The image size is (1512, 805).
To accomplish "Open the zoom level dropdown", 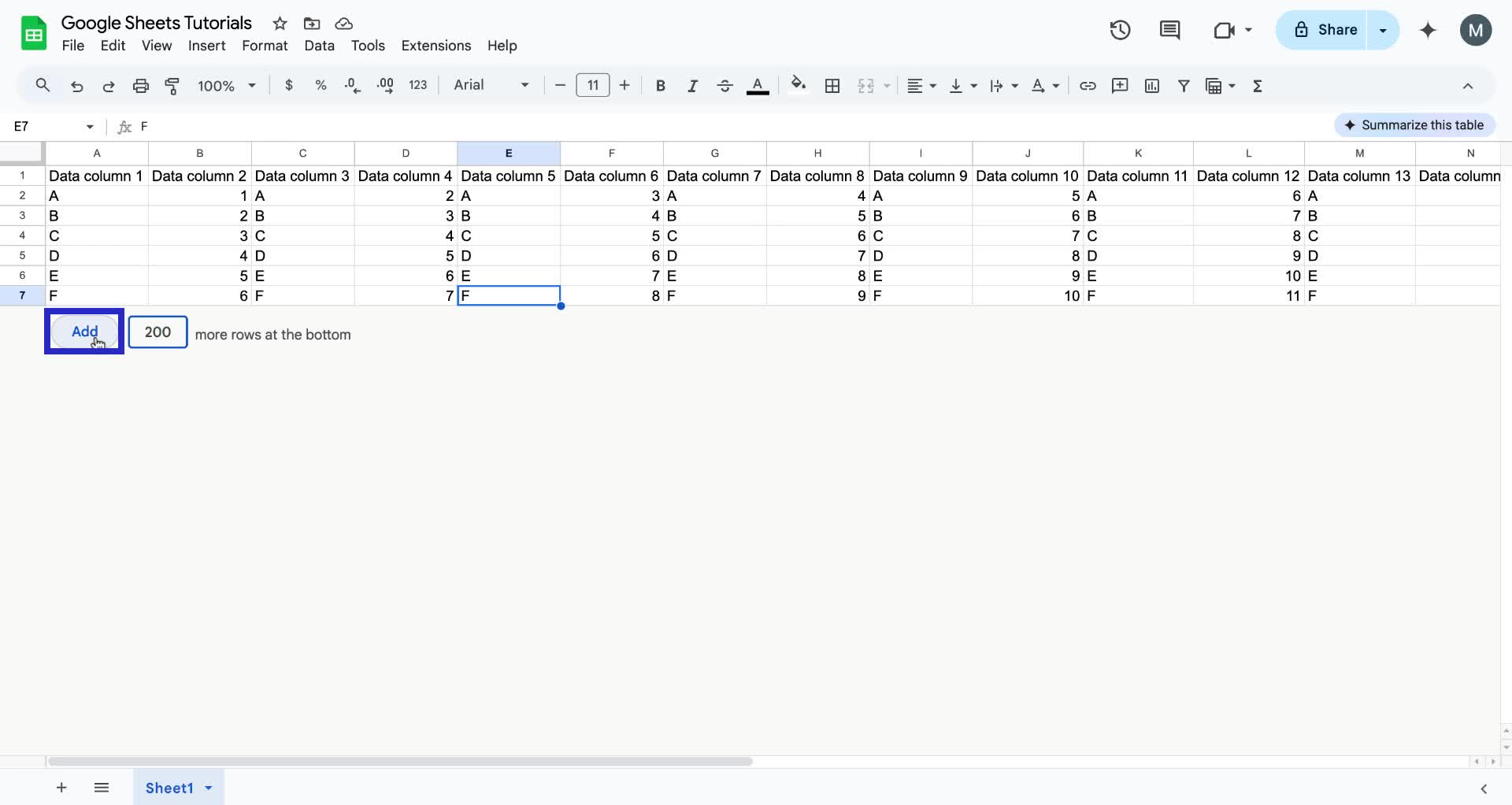I will [226, 86].
